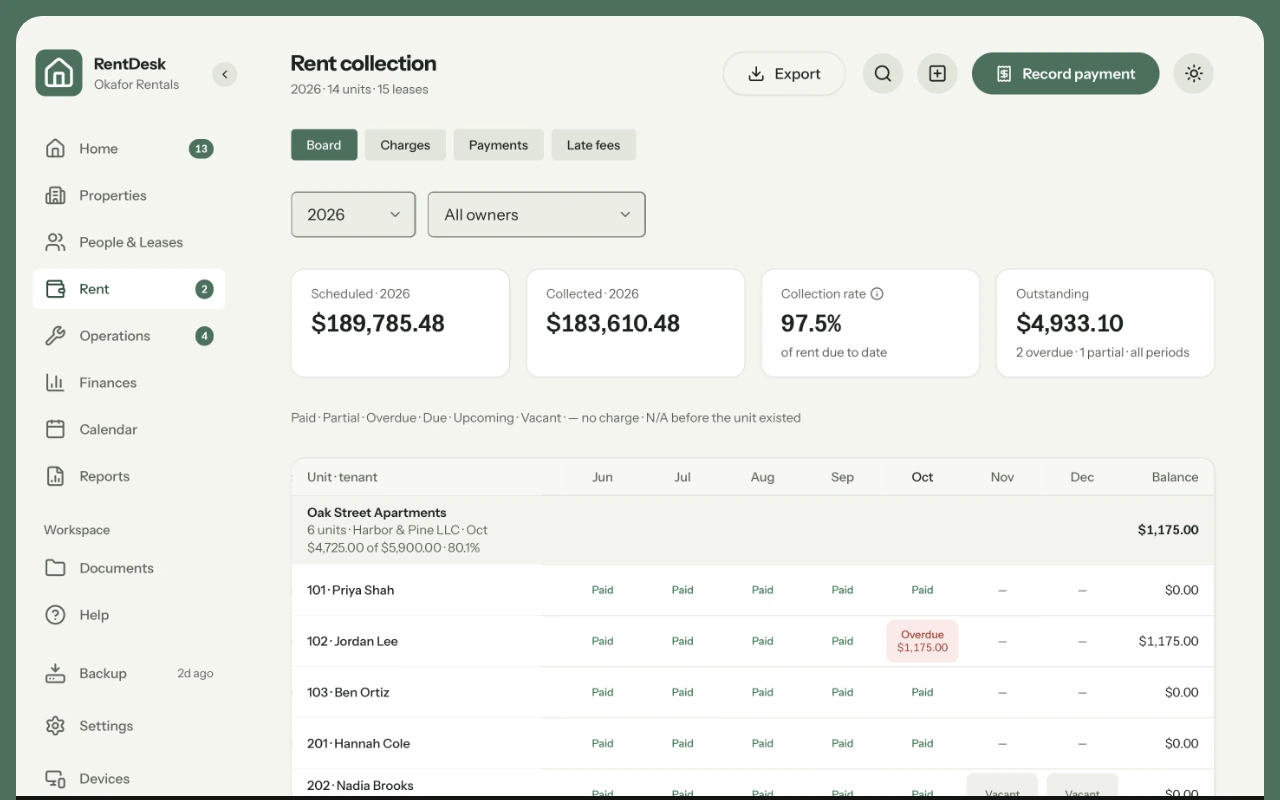Open the All owners dropdown

tap(537, 215)
